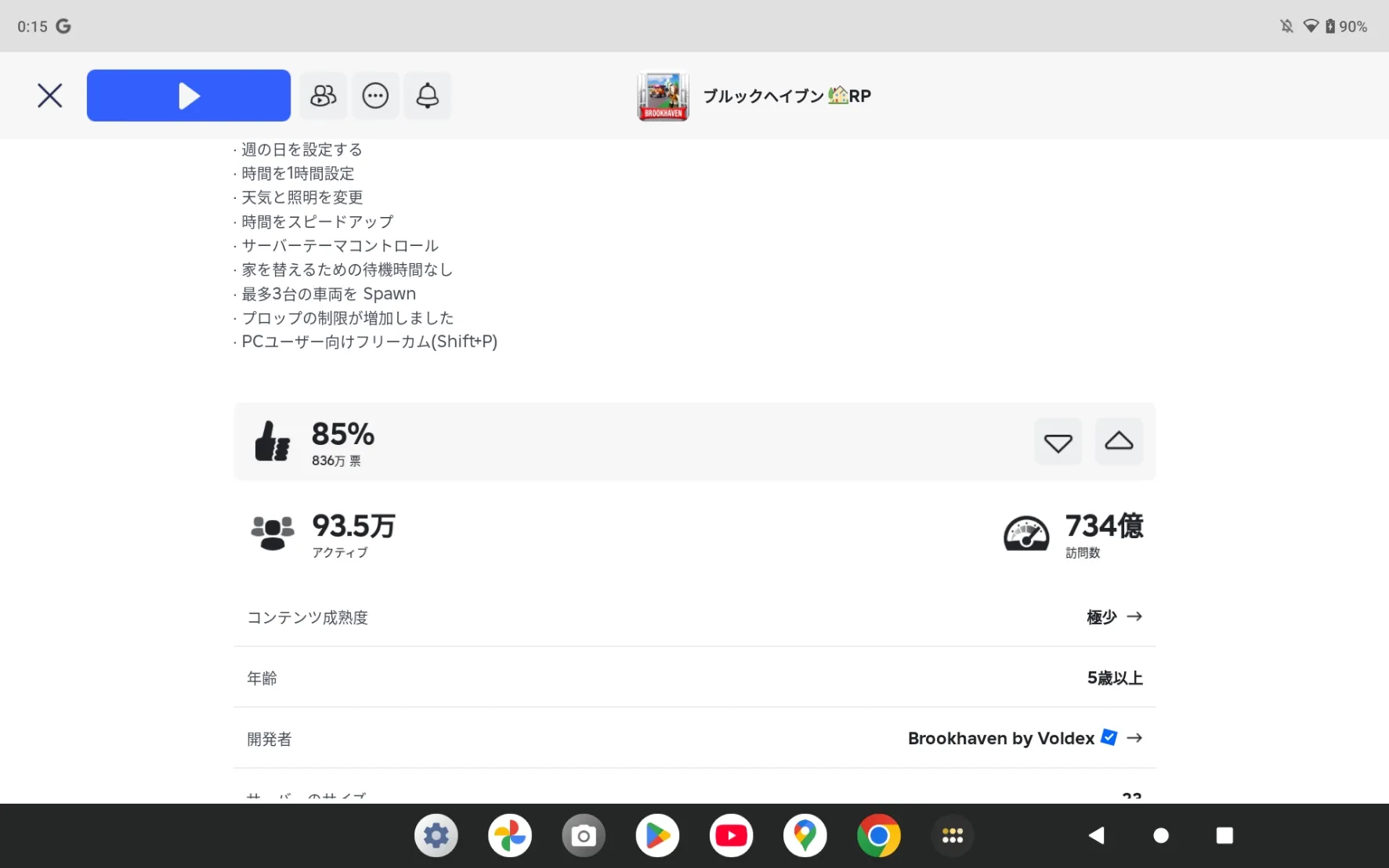Open the invite friends icon
This screenshot has width=1389, height=868.
323,96
